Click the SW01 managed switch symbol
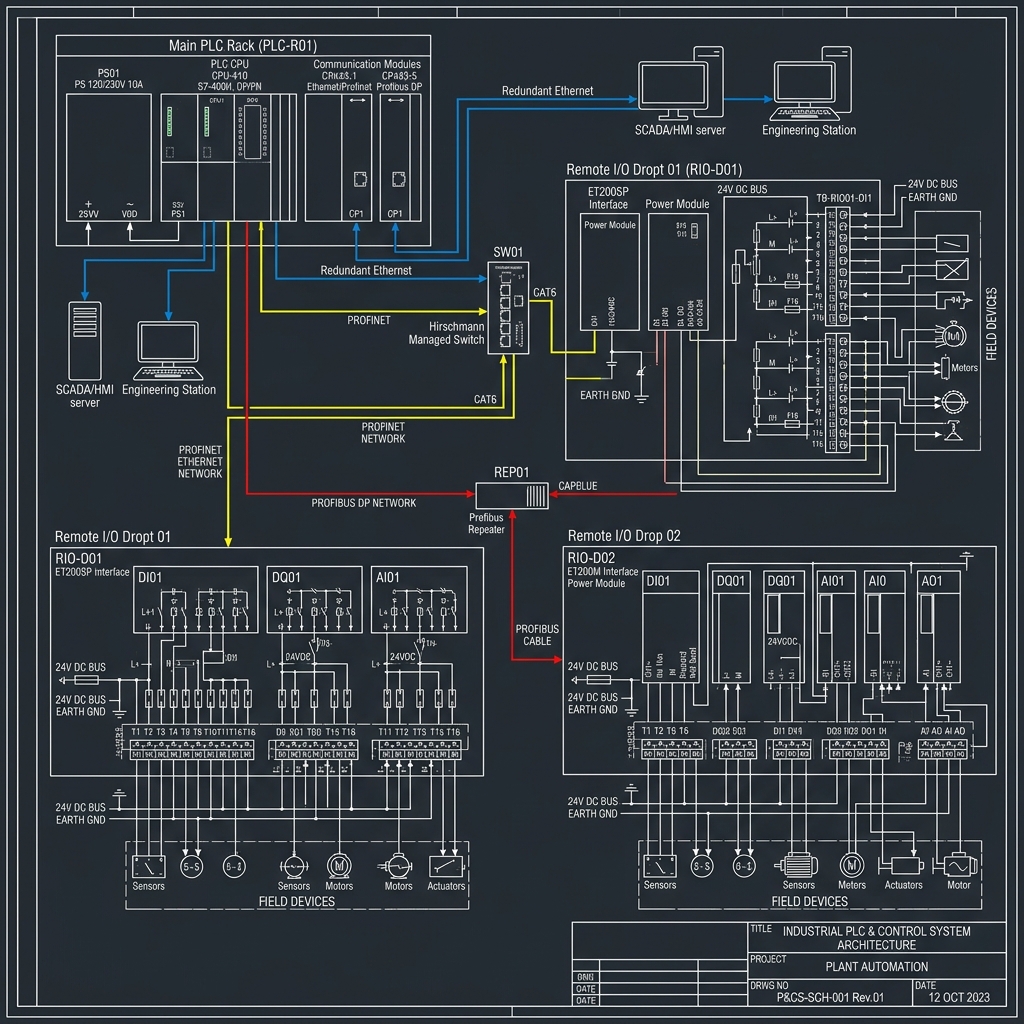Image resolution: width=1024 pixels, height=1024 pixels. coord(508,308)
